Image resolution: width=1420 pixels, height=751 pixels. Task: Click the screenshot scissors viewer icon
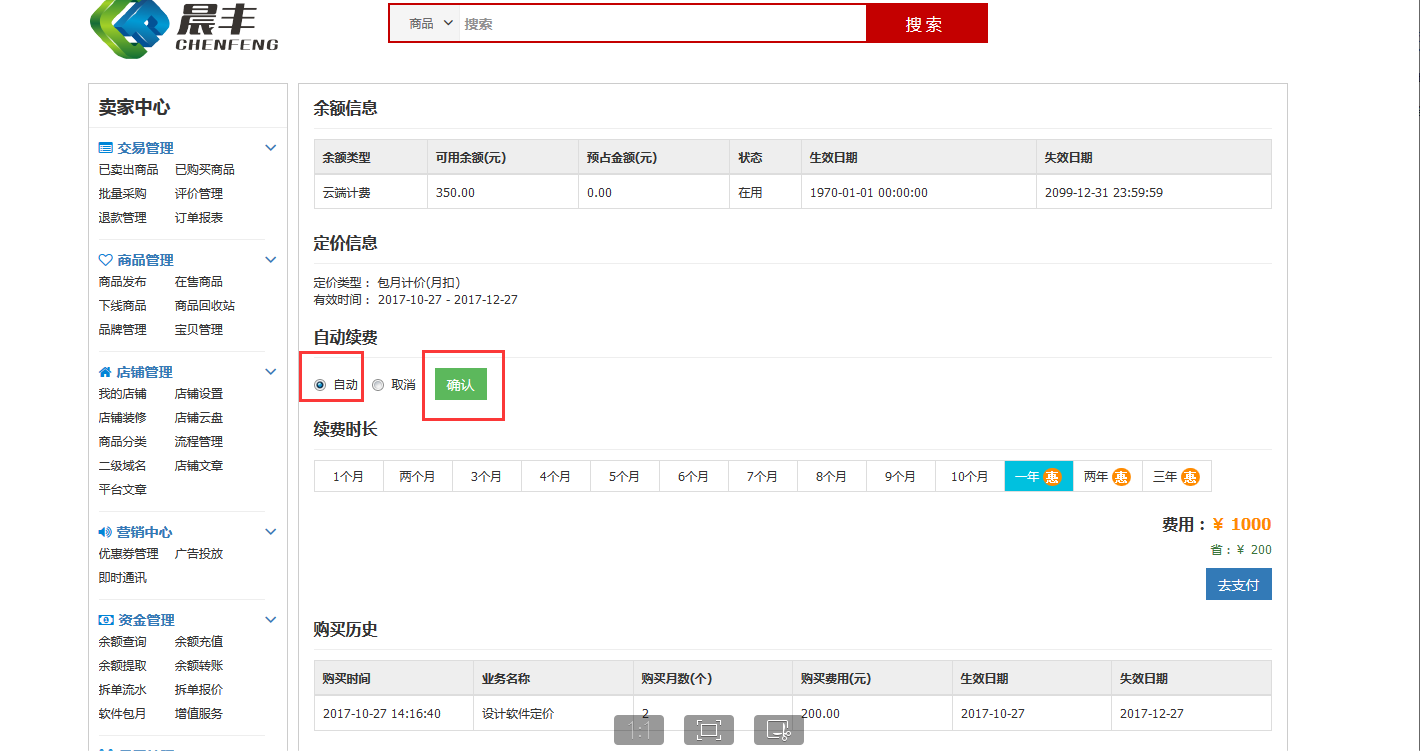pos(779,730)
